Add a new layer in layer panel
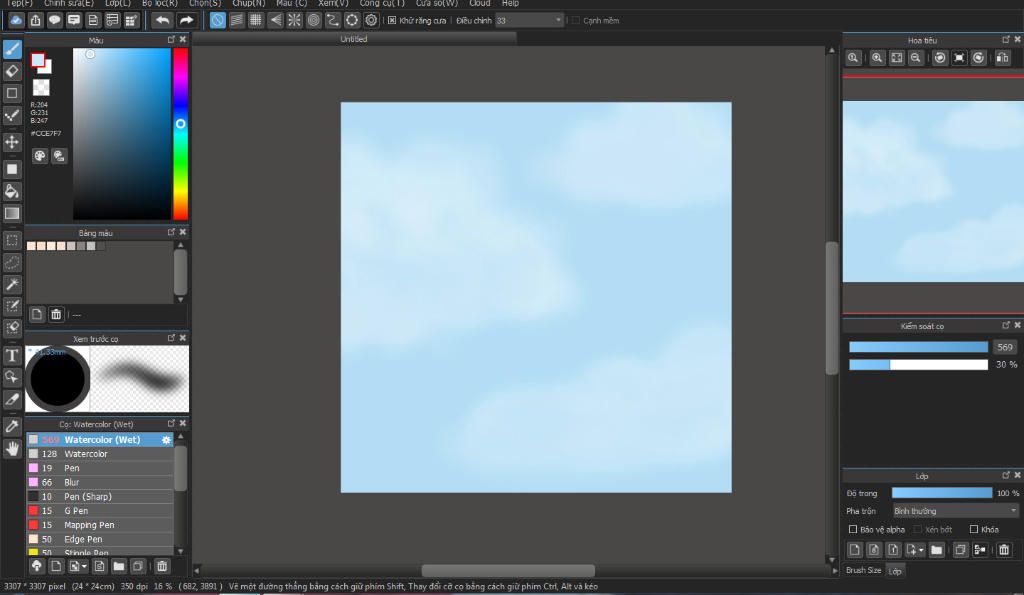 tap(854, 550)
